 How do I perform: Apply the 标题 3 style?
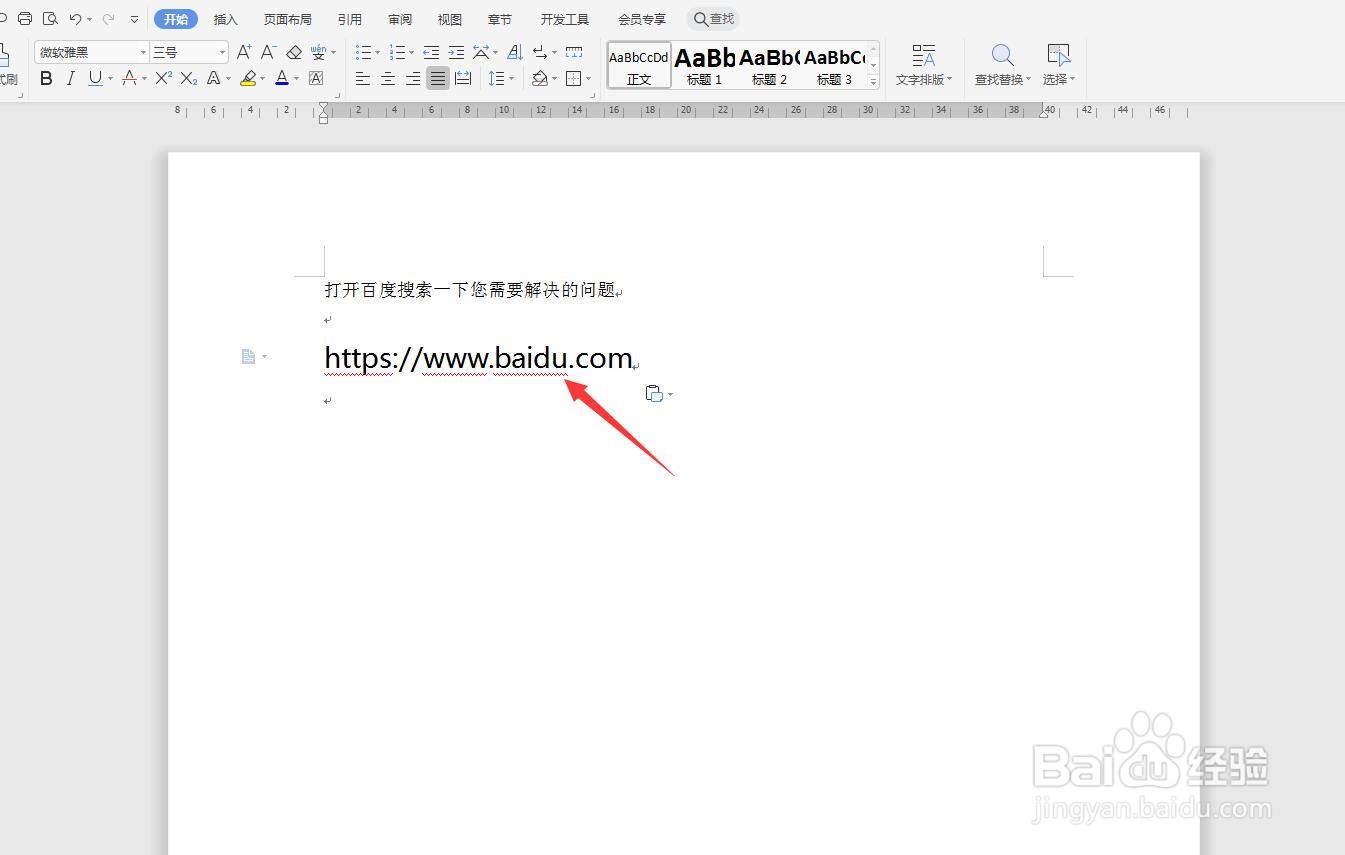coord(834,65)
